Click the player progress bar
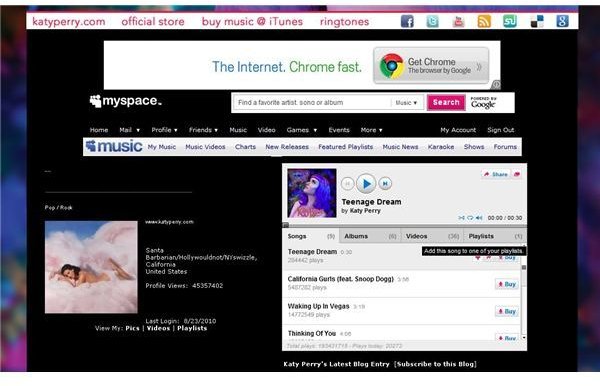 pos(404,225)
